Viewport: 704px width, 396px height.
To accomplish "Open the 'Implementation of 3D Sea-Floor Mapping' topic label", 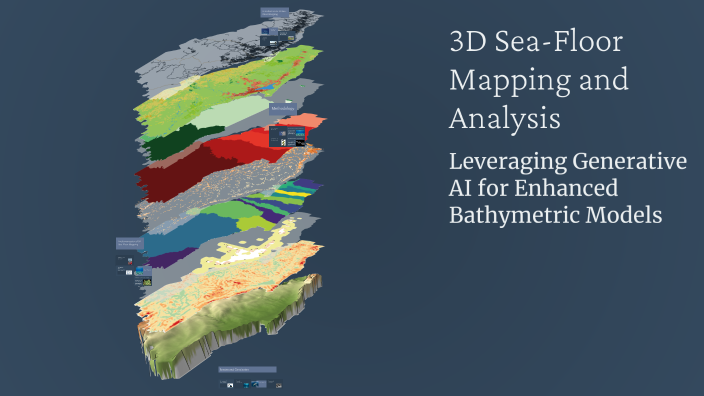I will [x=130, y=243].
